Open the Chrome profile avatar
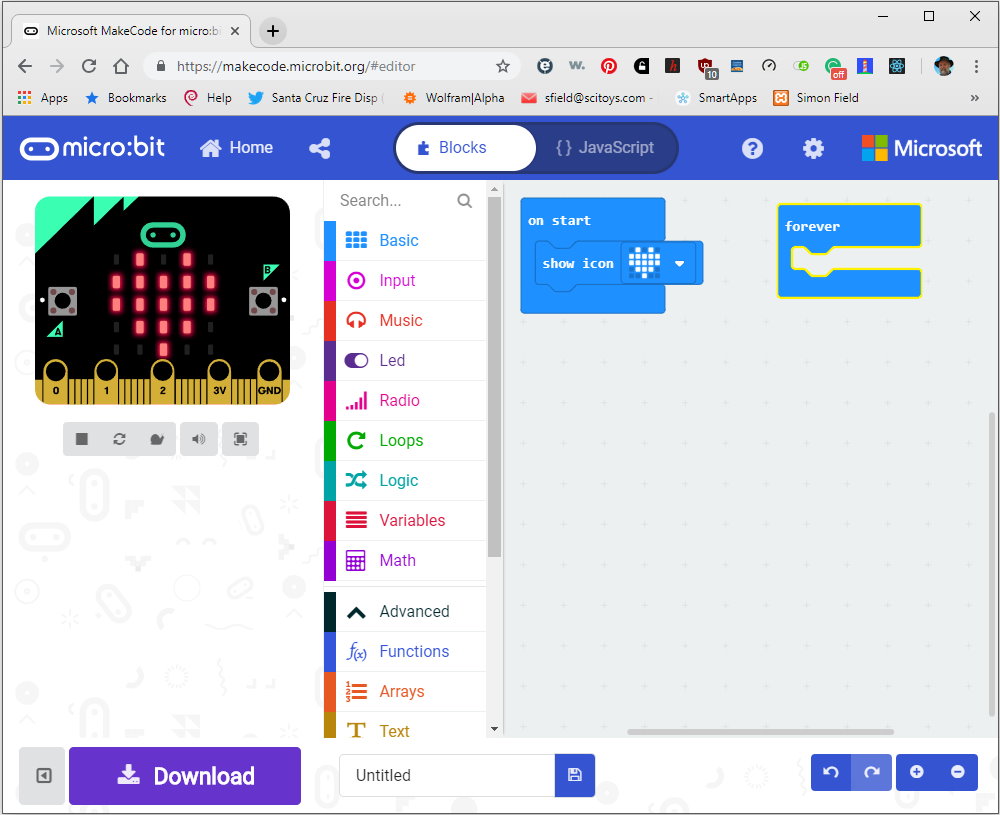 943,66
